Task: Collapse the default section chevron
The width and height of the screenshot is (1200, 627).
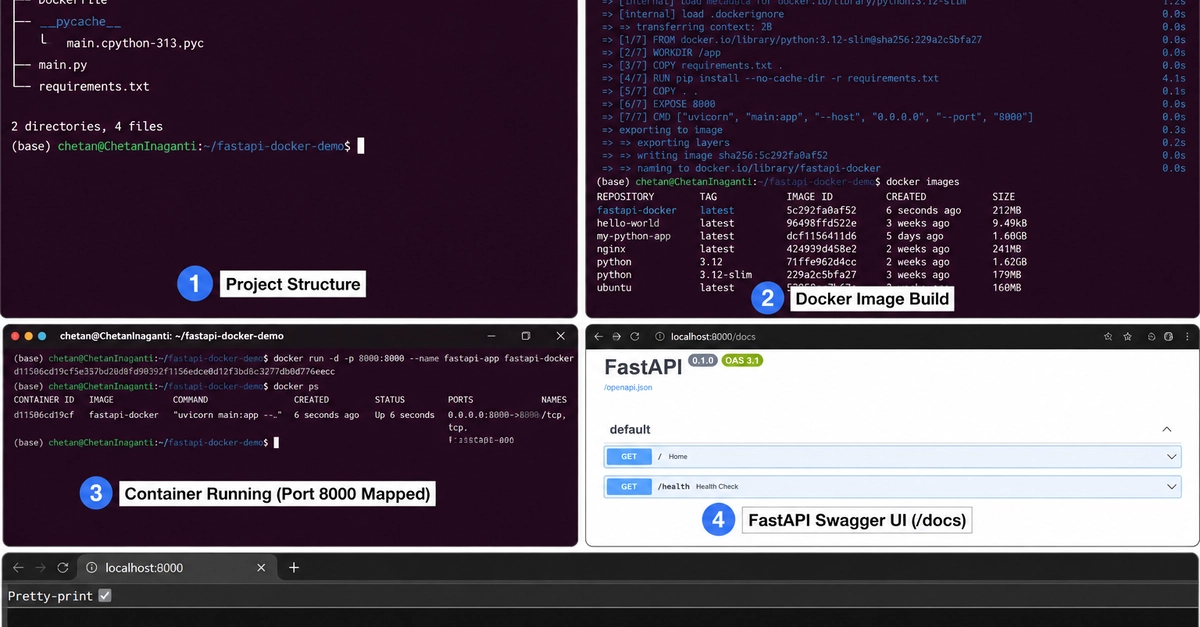Action: coord(1166,429)
